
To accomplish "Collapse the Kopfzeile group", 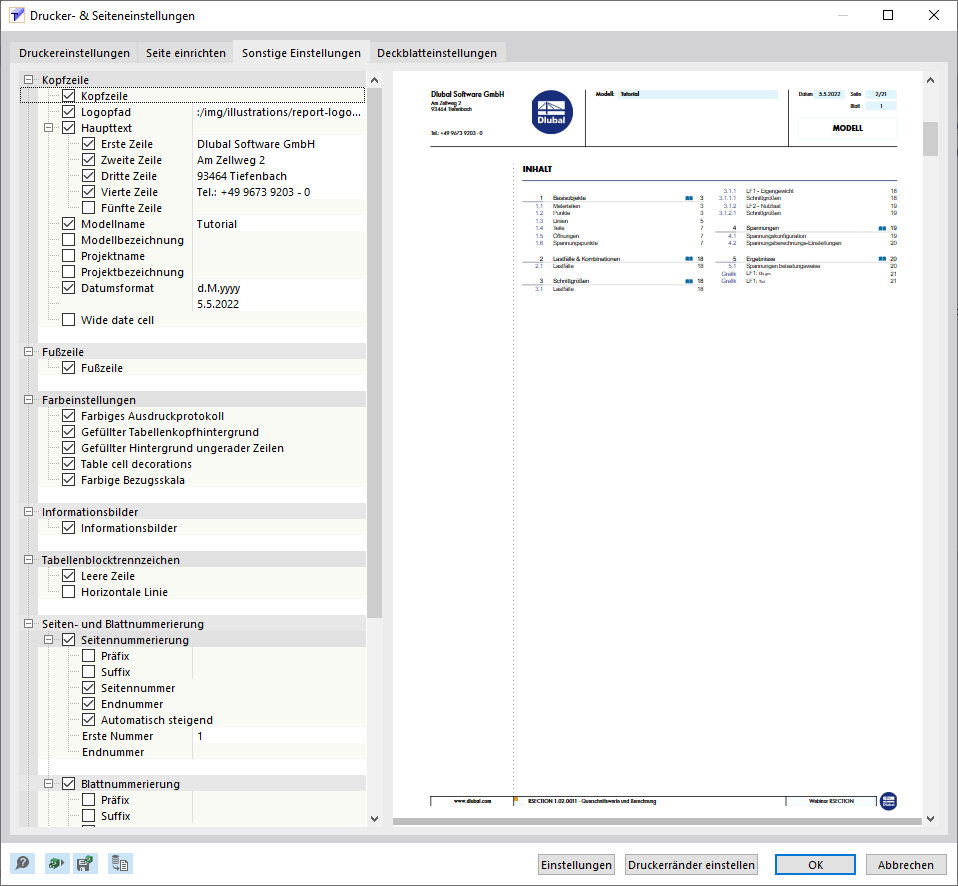I will click(28, 79).
